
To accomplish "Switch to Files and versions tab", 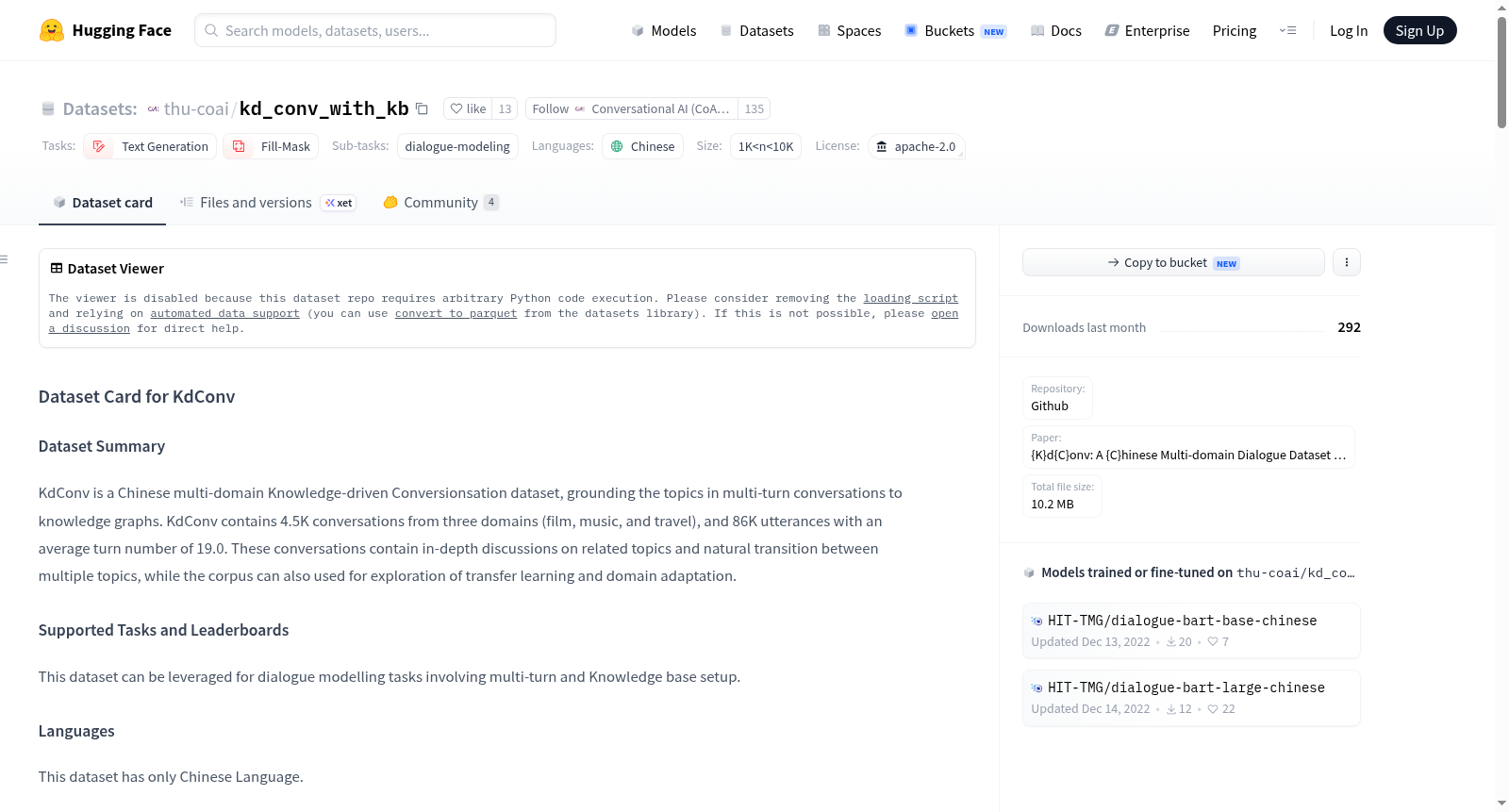I will tap(268, 203).
